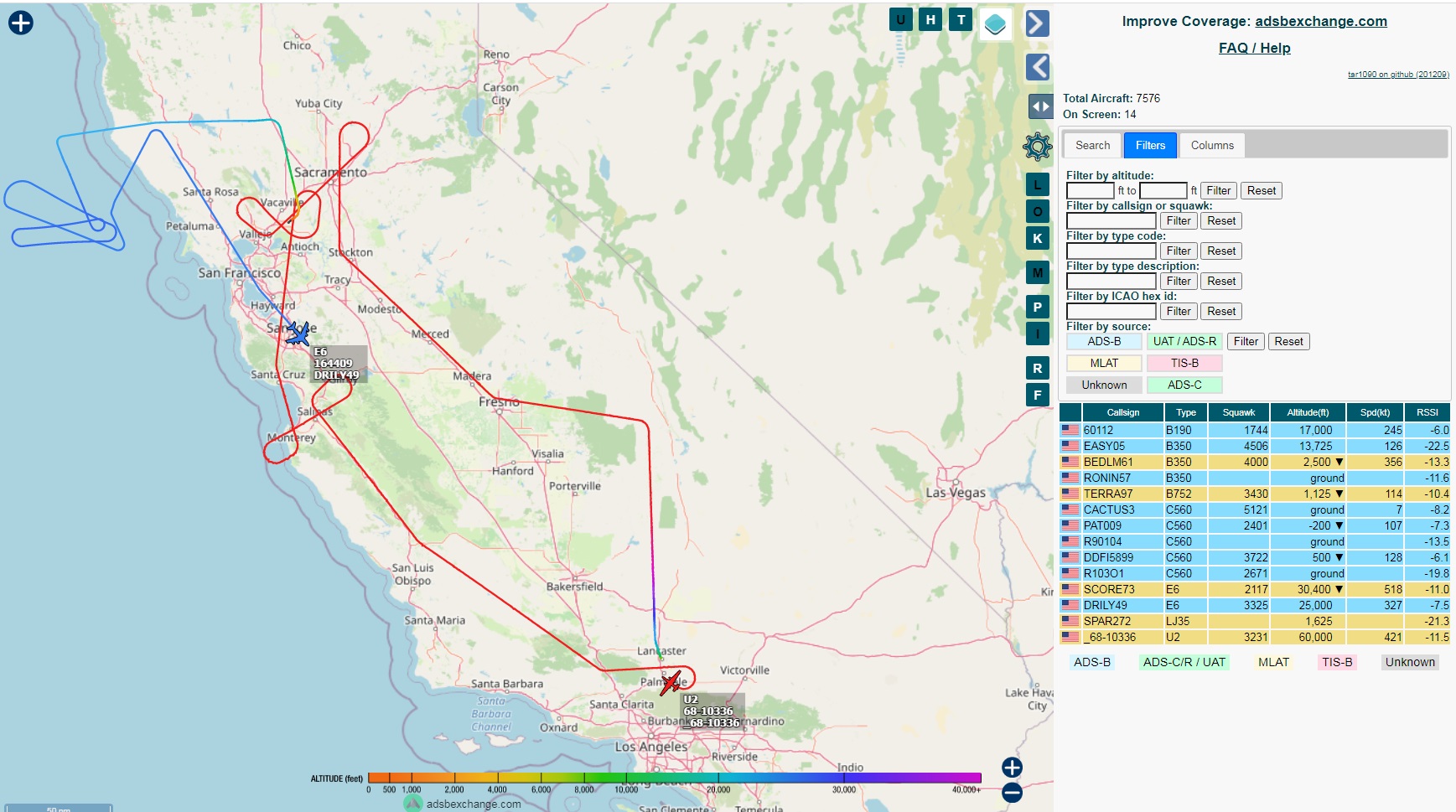The height and width of the screenshot is (812, 1456).
Task: Select the TERRA97 aircraft row
Action: (x=1255, y=494)
